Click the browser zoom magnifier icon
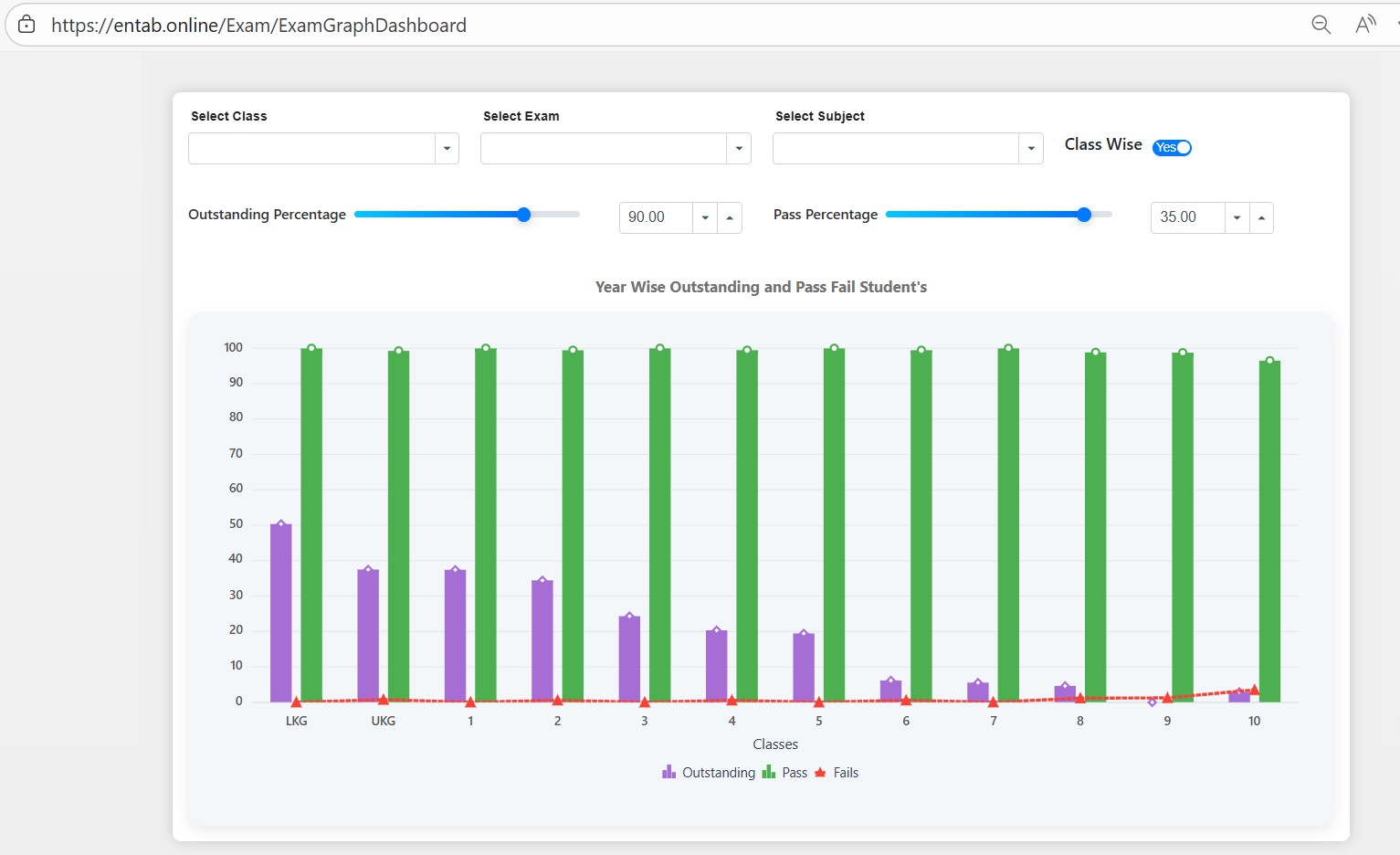 pyautogui.click(x=1321, y=25)
